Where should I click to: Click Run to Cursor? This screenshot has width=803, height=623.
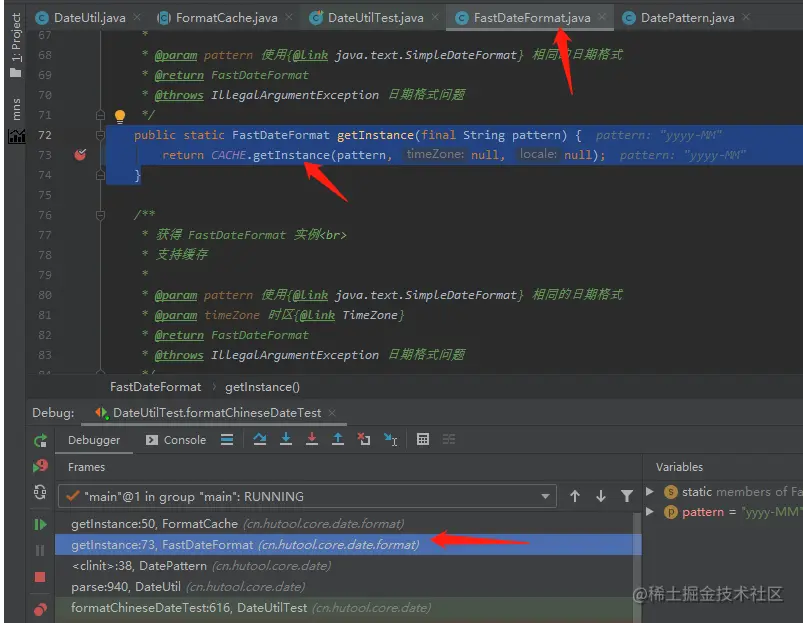pyautogui.click(x=390, y=439)
